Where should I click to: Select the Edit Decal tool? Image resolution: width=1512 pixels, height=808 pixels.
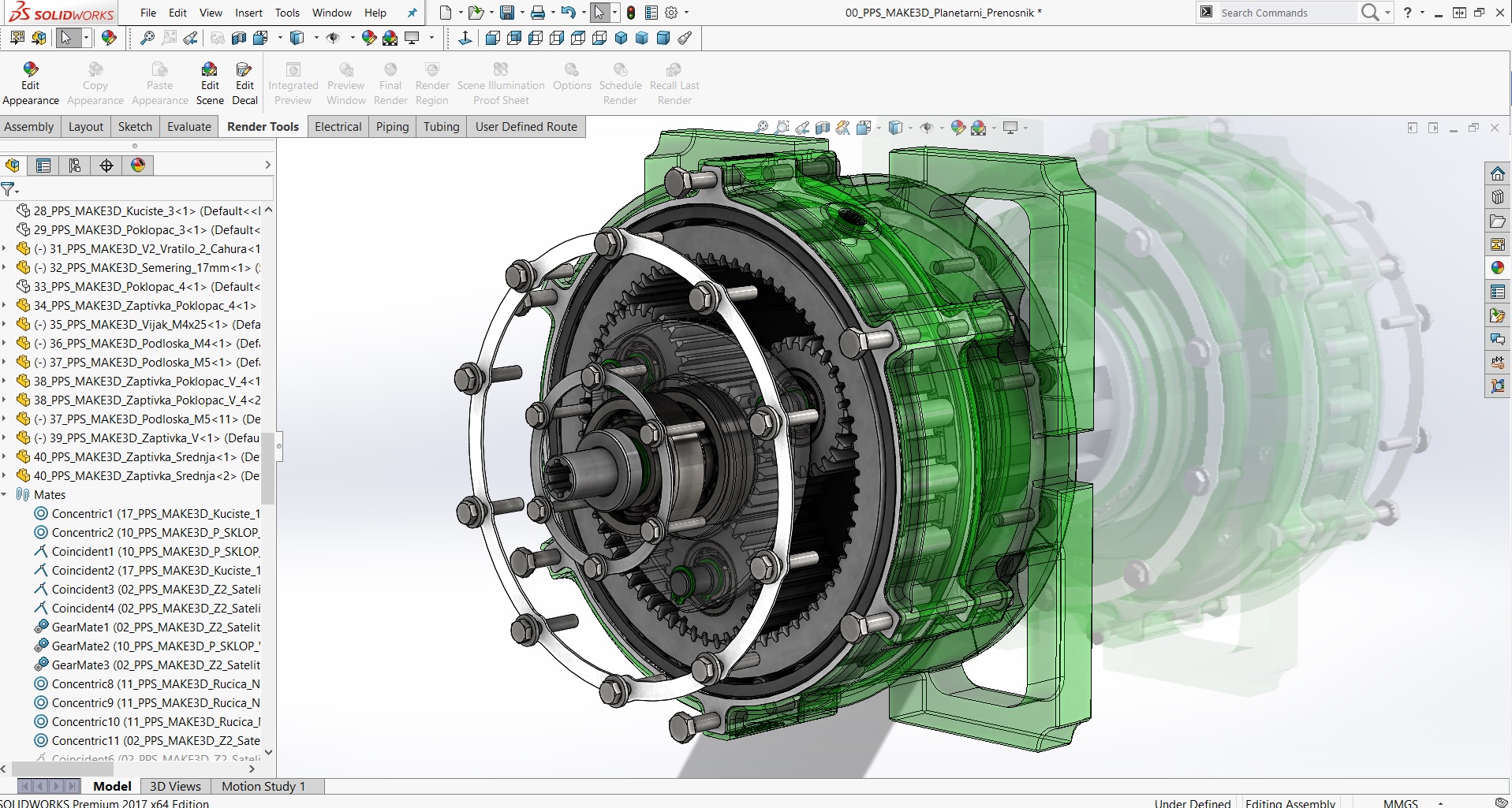click(245, 83)
